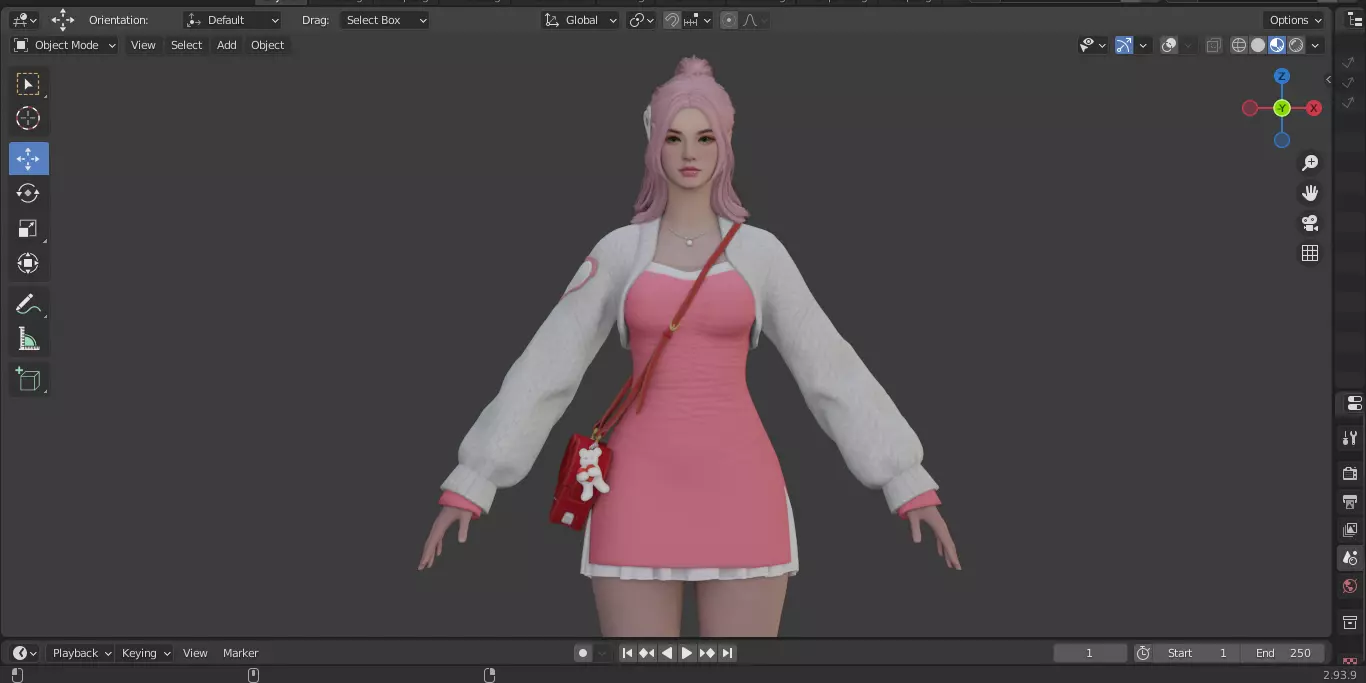The image size is (1366, 683).
Task: Toggle auto keying record button
Action: (x=583, y=653)
